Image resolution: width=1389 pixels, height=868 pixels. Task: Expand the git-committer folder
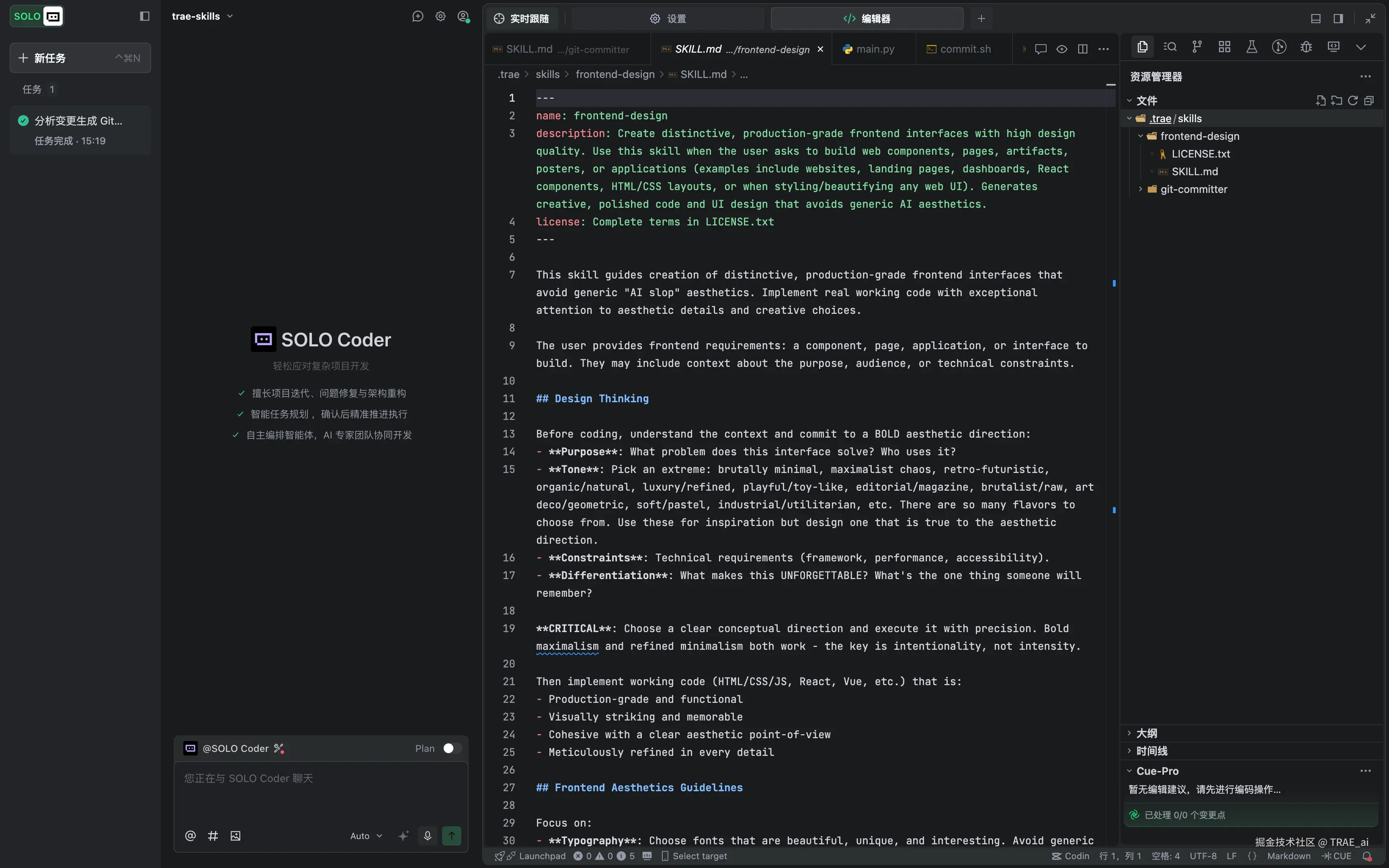coord(1193,189)
